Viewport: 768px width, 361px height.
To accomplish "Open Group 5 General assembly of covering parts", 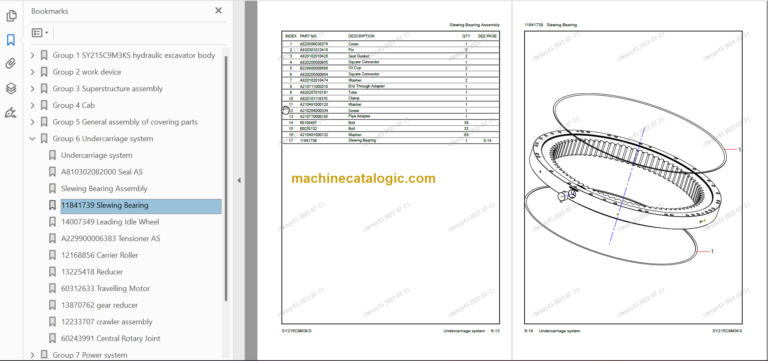I will click(125, 122).
